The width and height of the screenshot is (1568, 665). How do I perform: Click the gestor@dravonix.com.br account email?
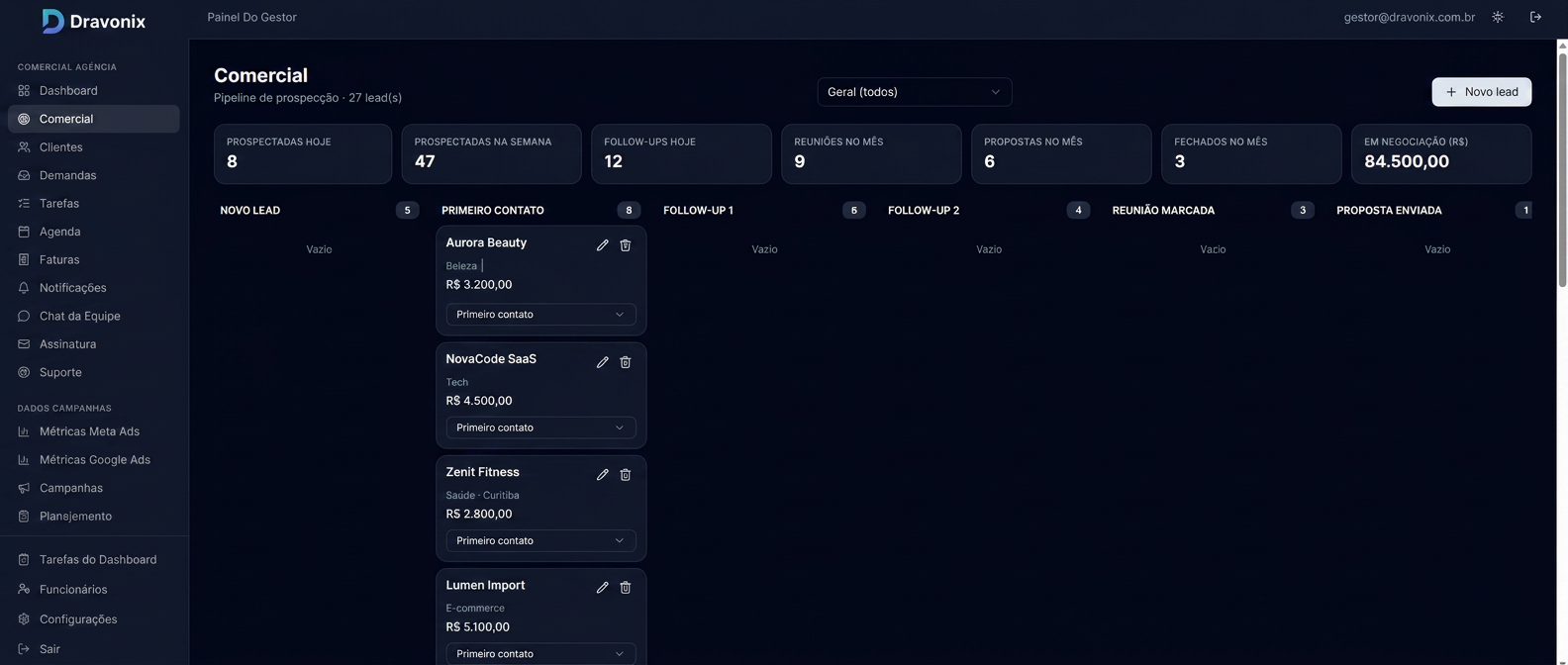coord(1410,17)
